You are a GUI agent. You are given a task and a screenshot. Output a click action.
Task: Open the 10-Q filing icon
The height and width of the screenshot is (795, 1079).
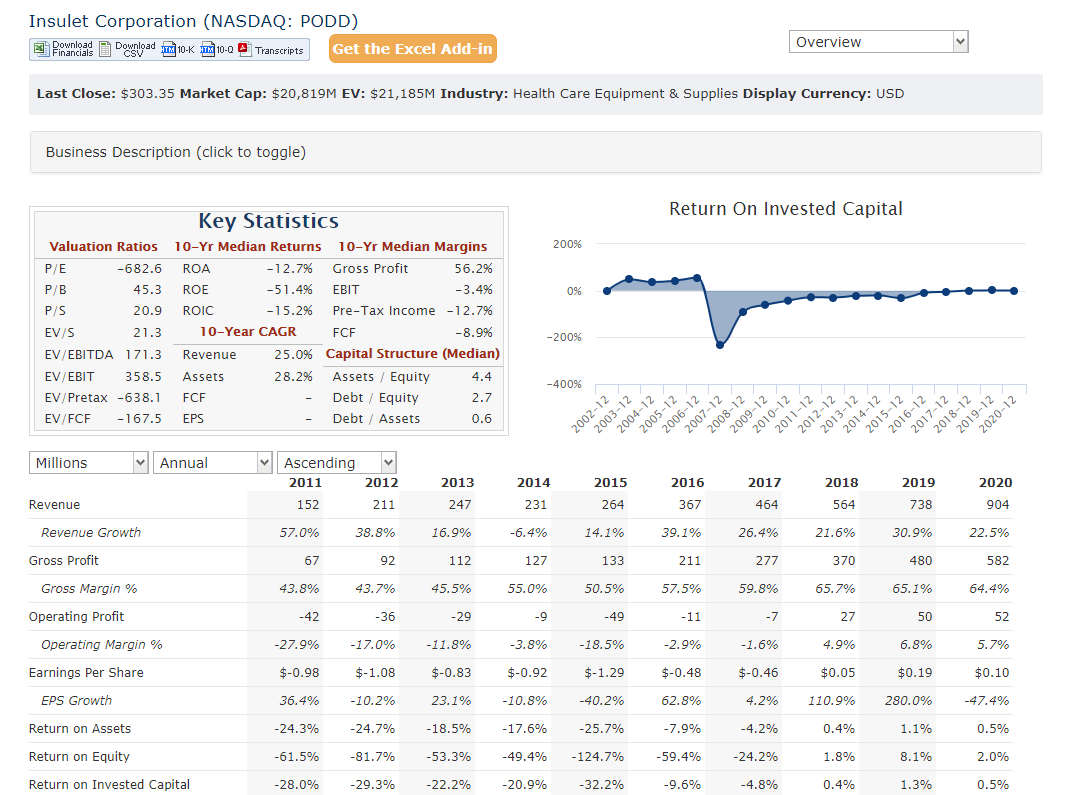click(x=208, y=49)
